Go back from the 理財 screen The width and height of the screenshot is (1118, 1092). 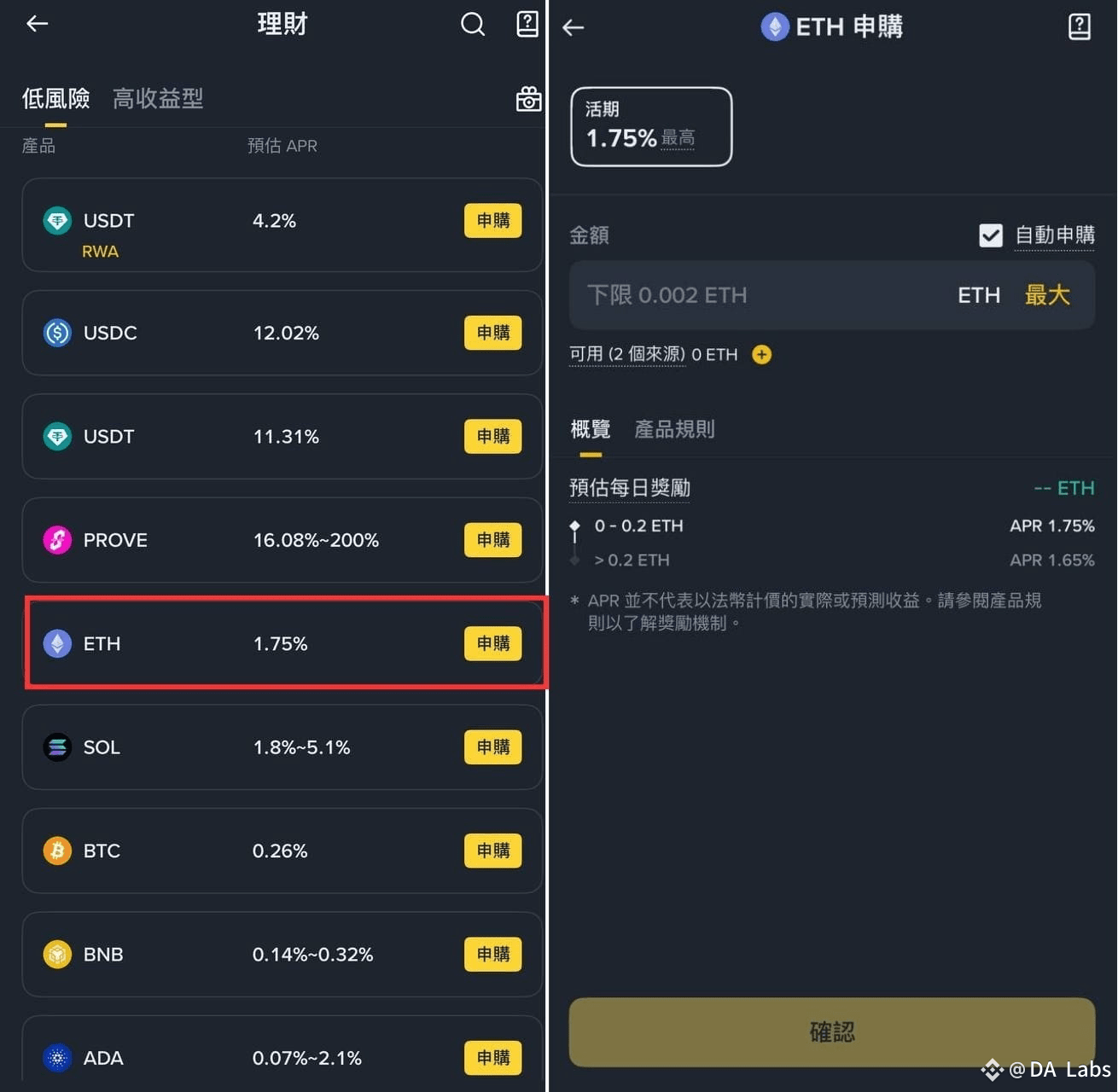coord(38,24)
